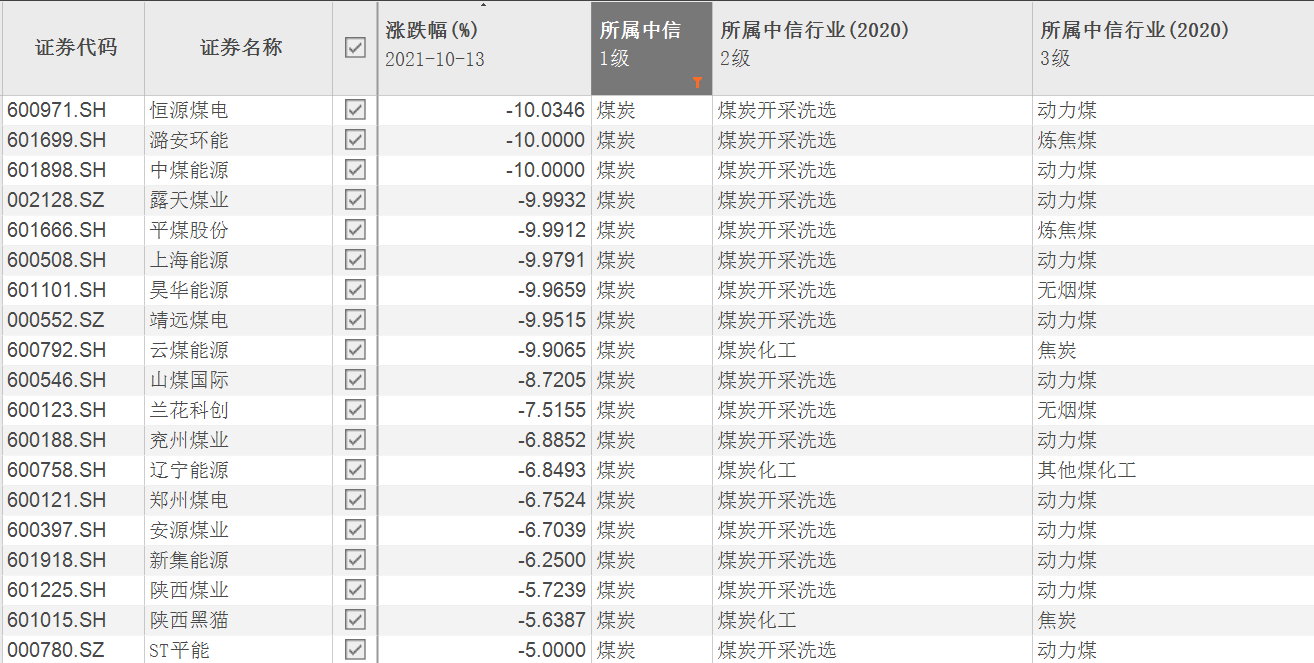
Task: Toggle the checkbox for 露天煤业
Action: point(355,200)
